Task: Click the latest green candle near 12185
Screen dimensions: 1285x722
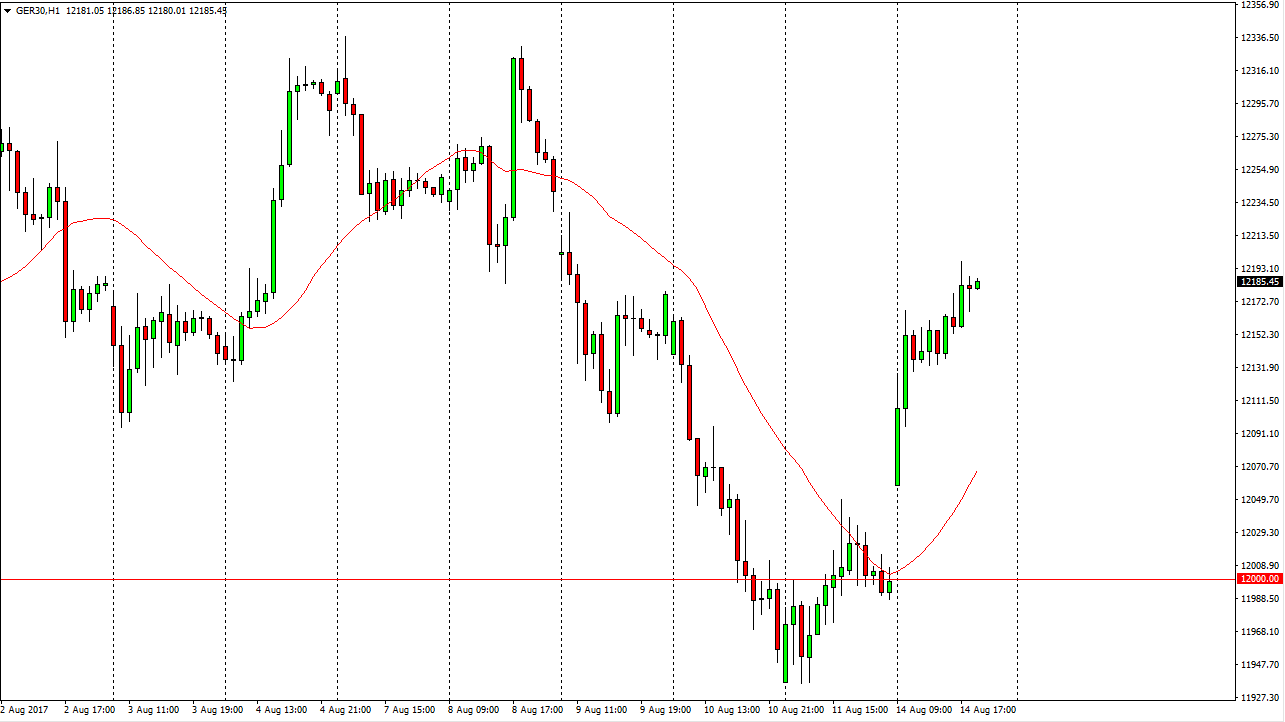Action: pos(977,285)
